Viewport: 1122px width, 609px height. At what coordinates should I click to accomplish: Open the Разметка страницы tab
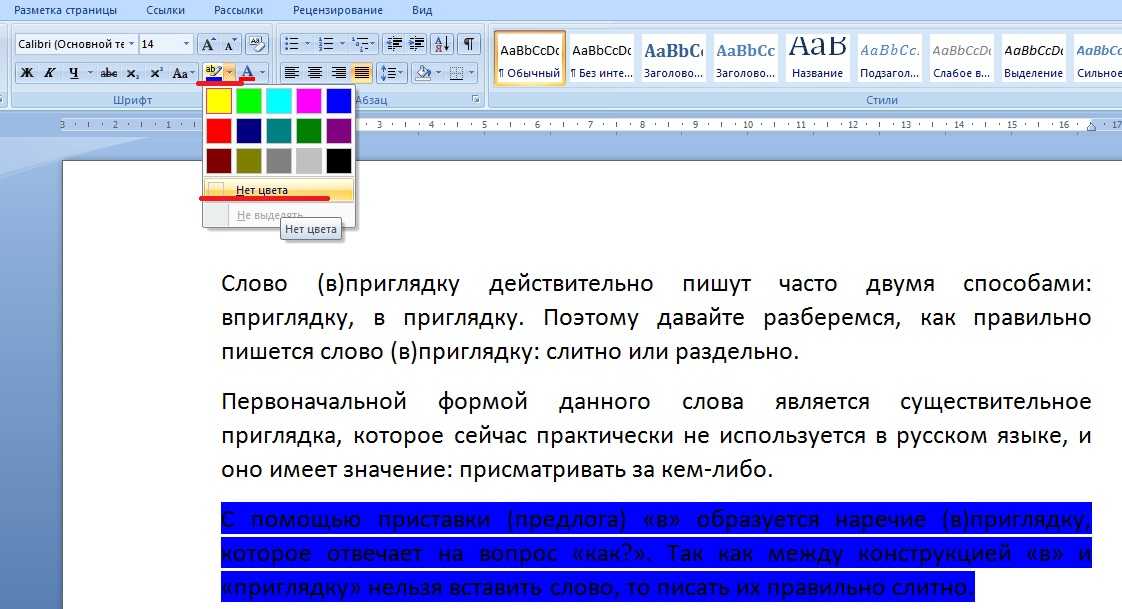pos(65,11)
